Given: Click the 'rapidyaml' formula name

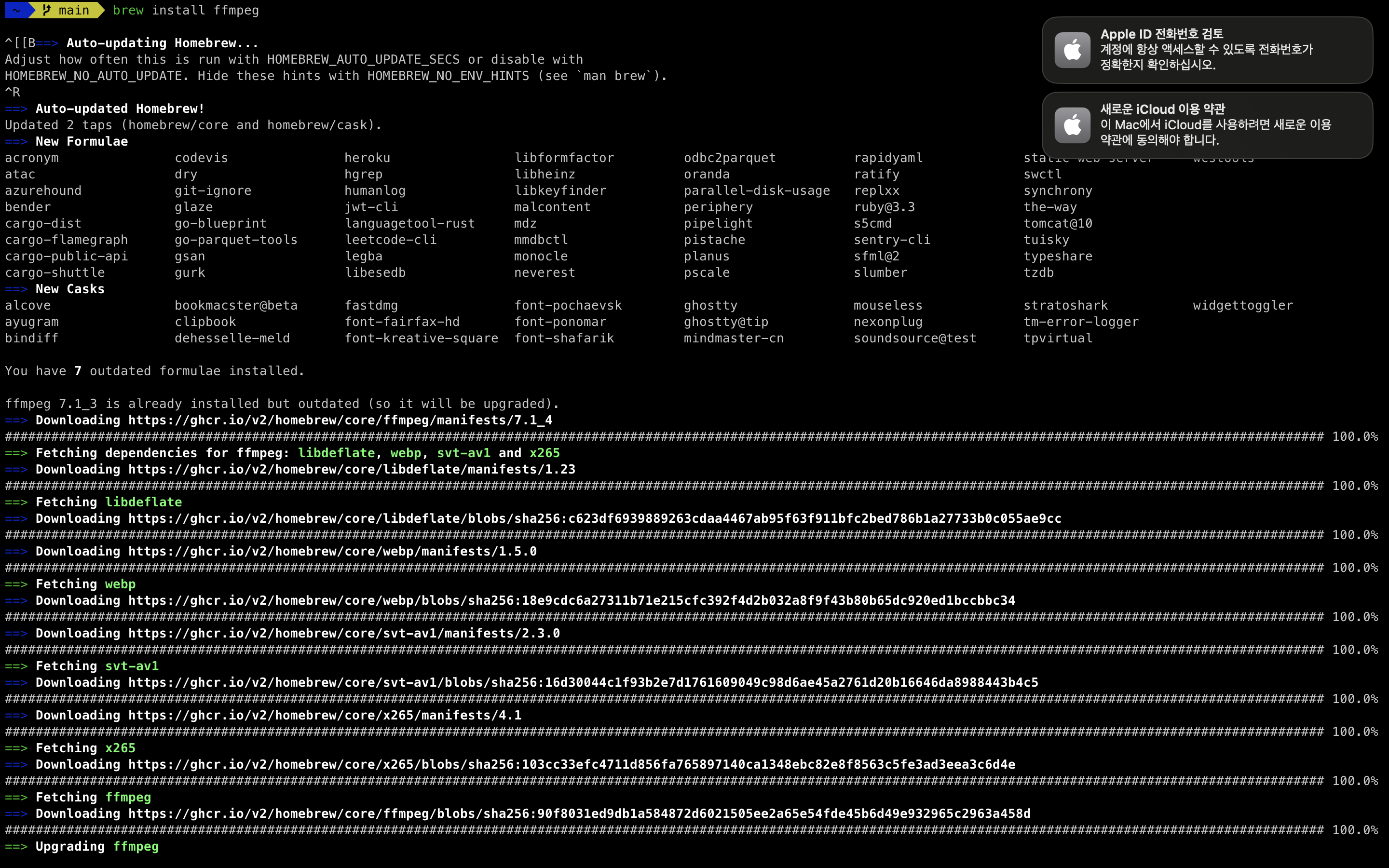Looking at the screenshot, I should pos(888,158).
